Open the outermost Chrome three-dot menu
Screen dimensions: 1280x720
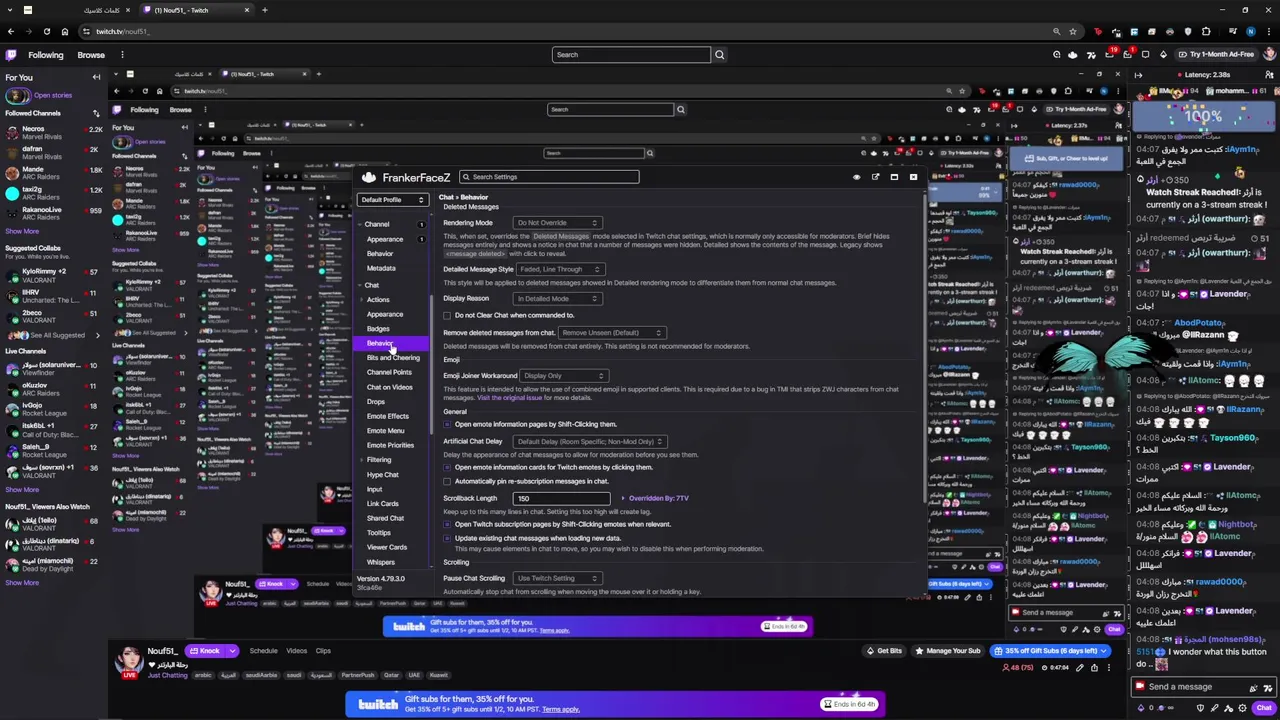[x=1268, y=31]
